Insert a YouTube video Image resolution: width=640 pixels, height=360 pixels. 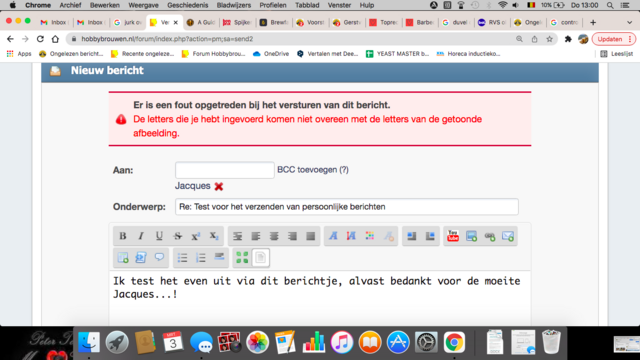coord(453,236)
